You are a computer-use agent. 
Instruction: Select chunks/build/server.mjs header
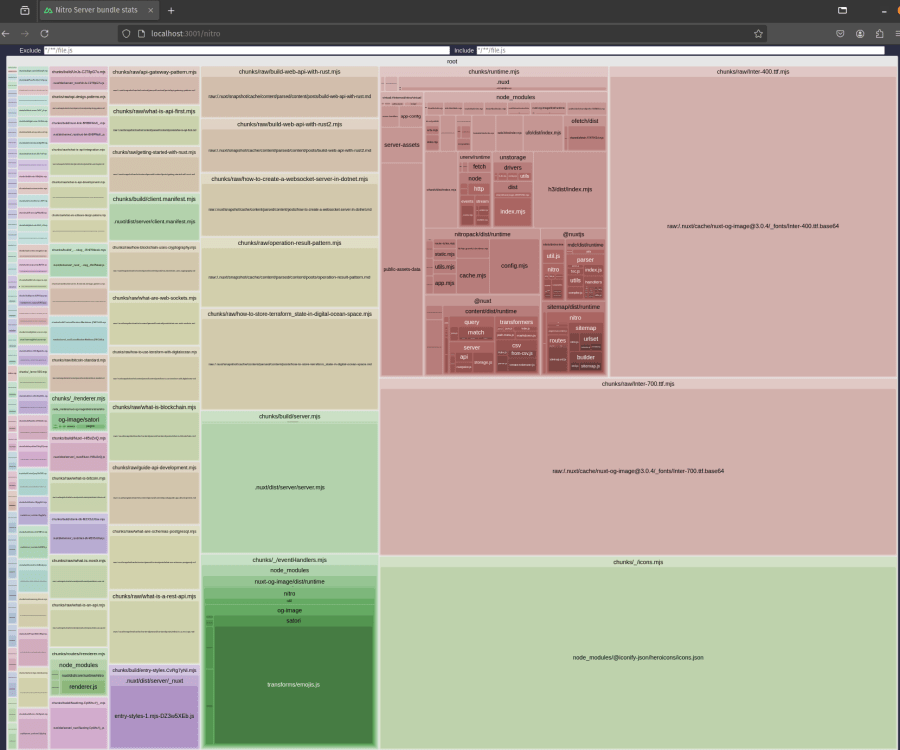pyautogui.click(x=289, y=416)
